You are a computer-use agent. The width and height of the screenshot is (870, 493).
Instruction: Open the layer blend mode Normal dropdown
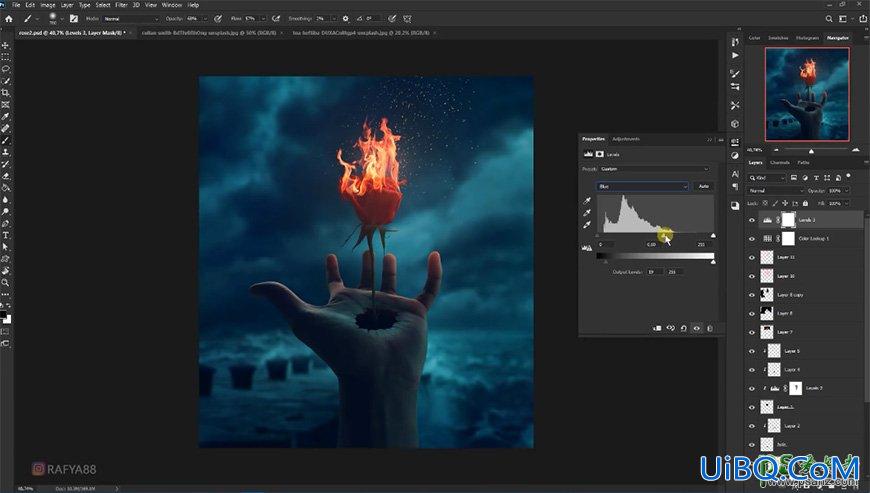pos(776,191)
